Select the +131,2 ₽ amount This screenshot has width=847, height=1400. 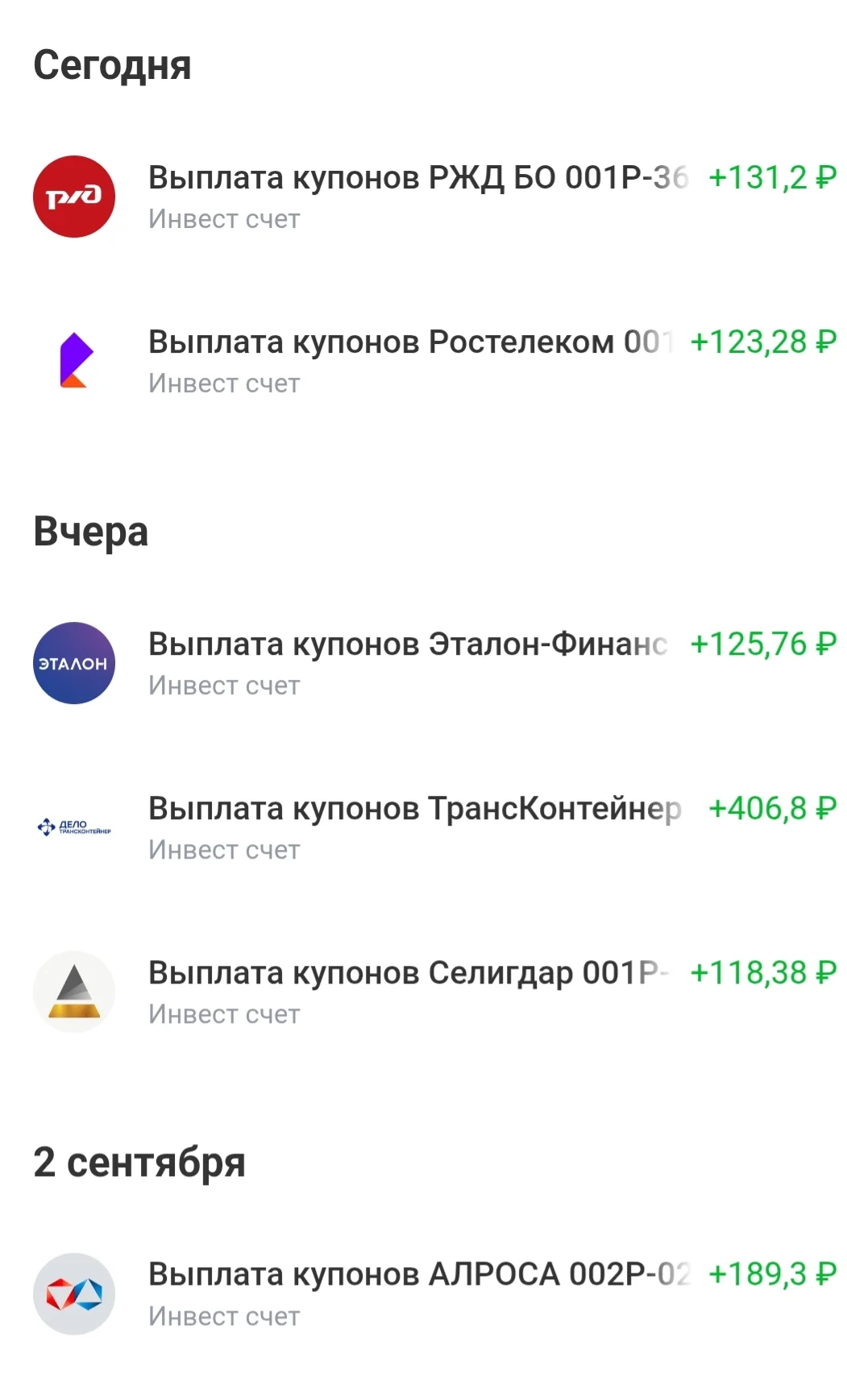pyautogui.click(x=772, y=178)
